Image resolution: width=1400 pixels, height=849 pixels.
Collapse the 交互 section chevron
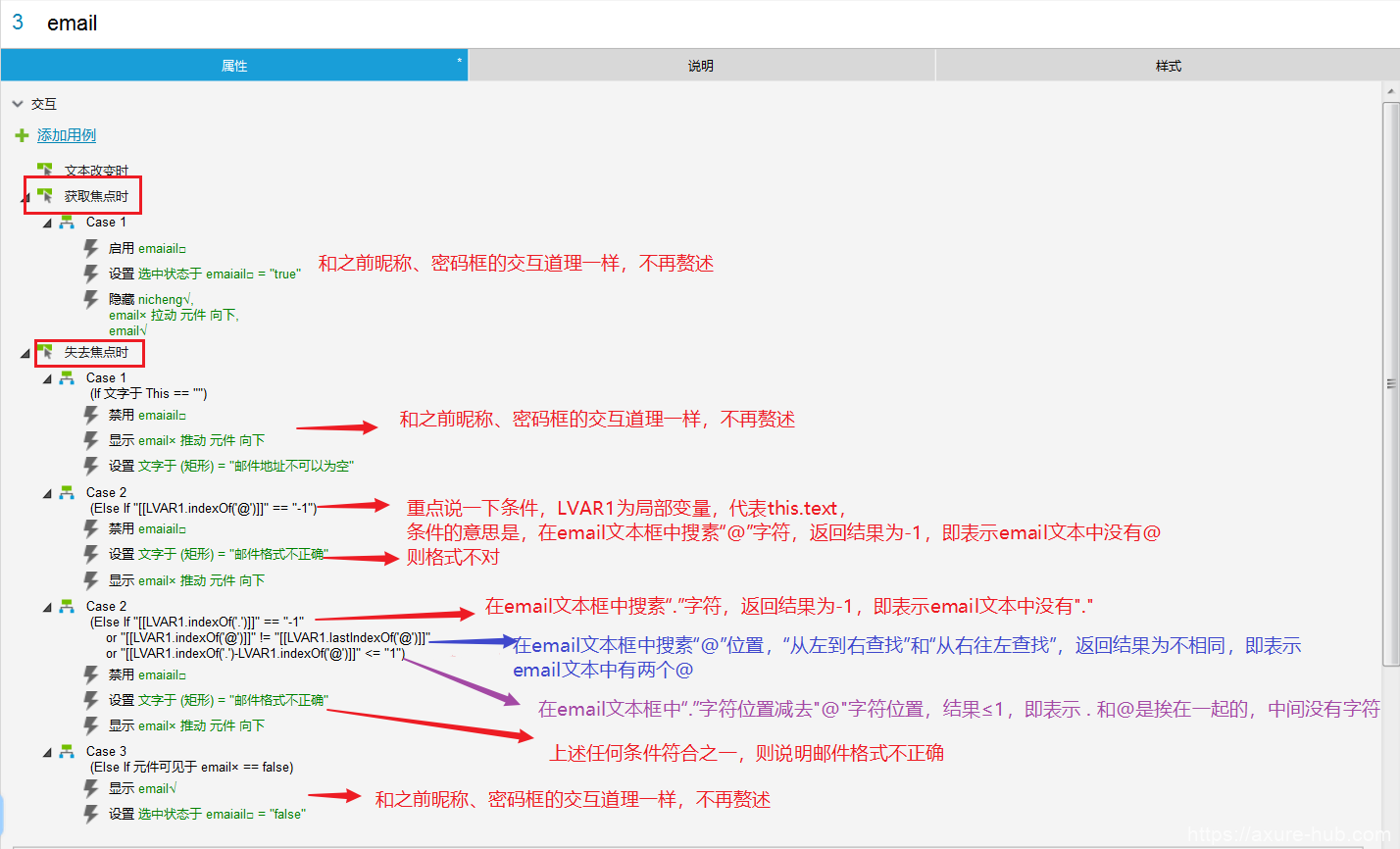pos(18,104)
